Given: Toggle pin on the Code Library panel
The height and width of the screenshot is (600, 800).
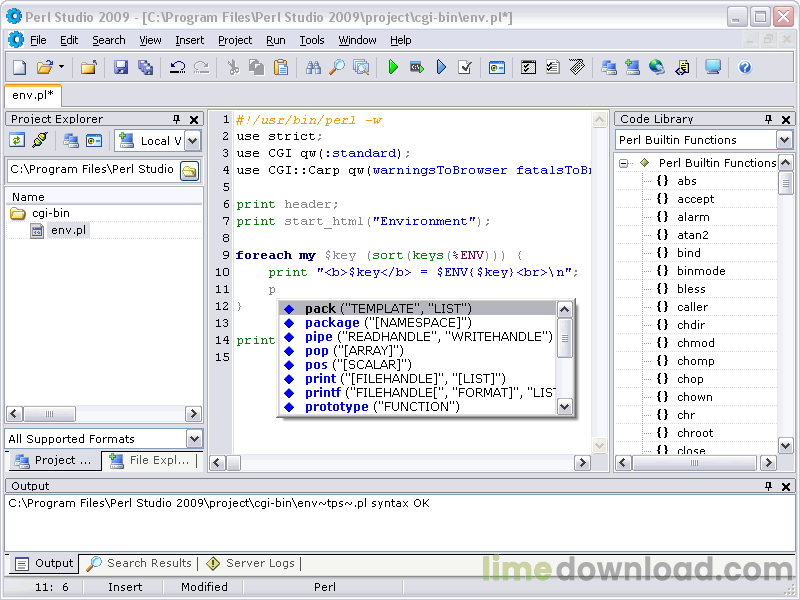Looking at the screenshot, I should (x=769, y=119).
